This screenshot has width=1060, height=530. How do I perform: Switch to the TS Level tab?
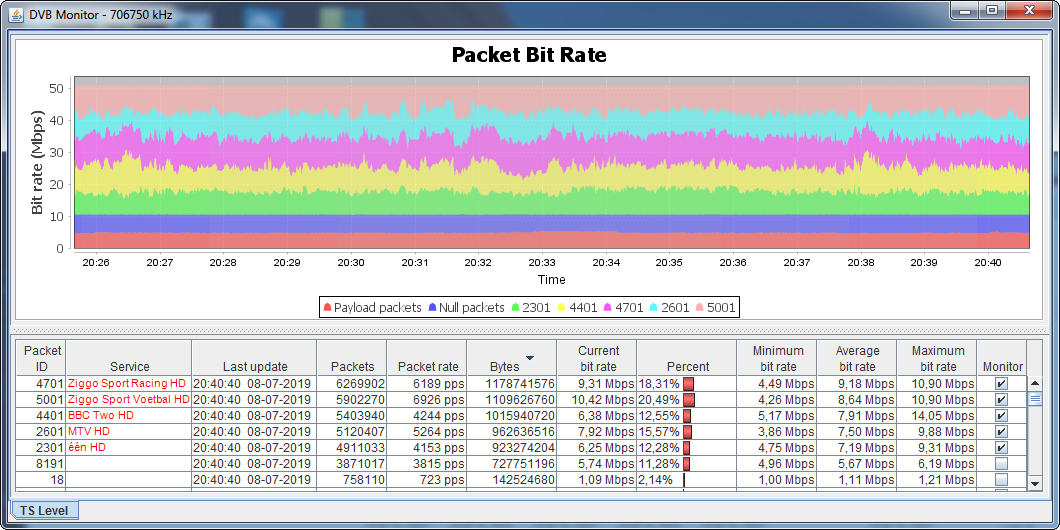pos(44,511)
